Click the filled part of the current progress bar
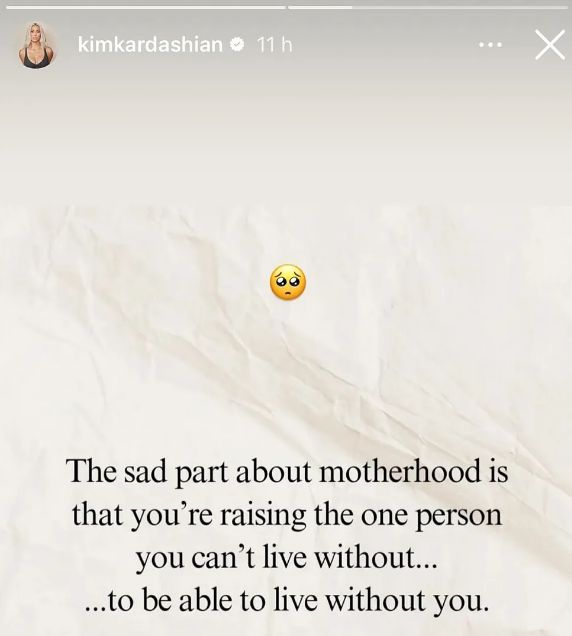 pyautogui.click(x=320, y=7)
